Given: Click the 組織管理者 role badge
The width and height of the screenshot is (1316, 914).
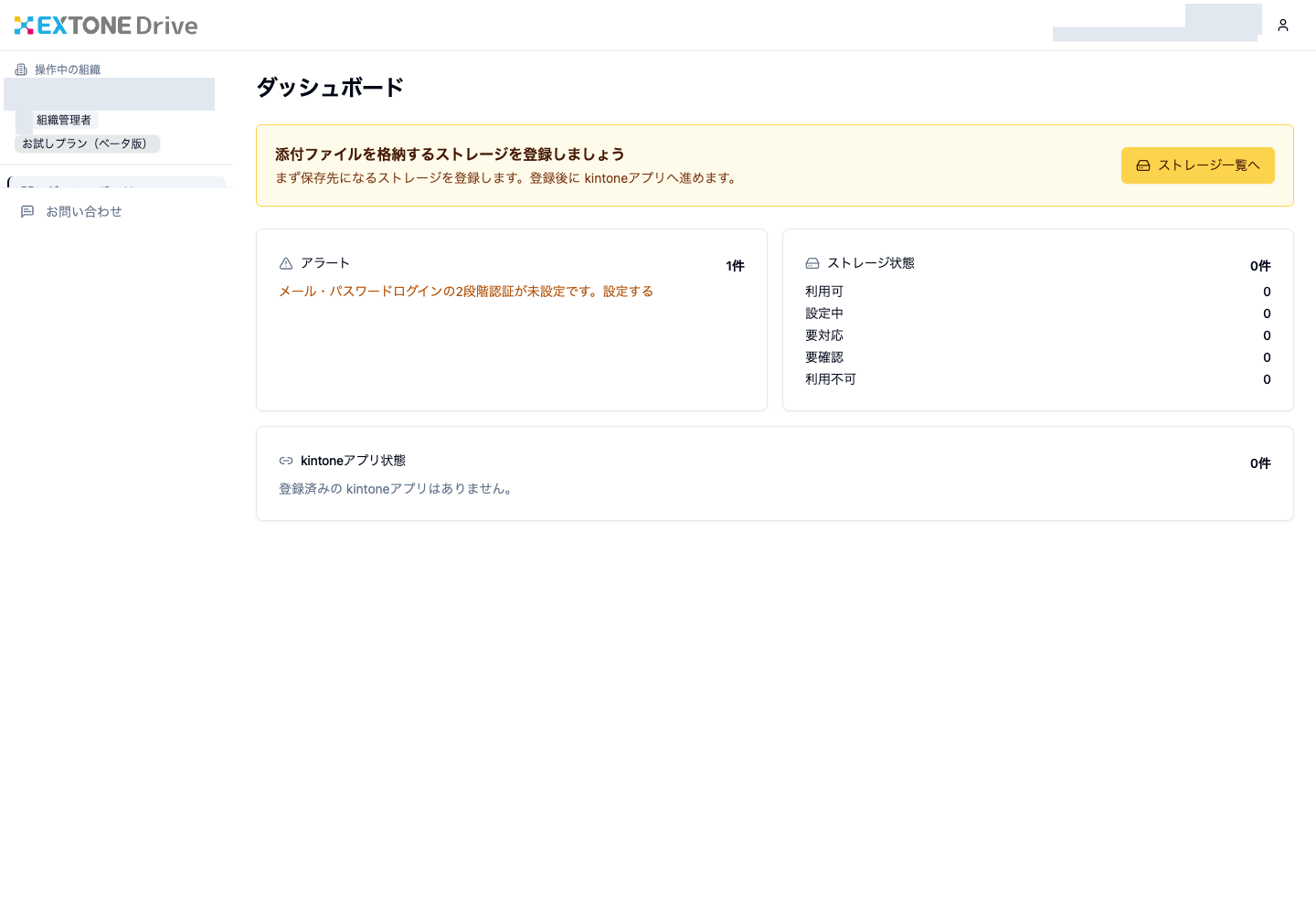Looking at the screenshot, I should (x=64, y=120).
